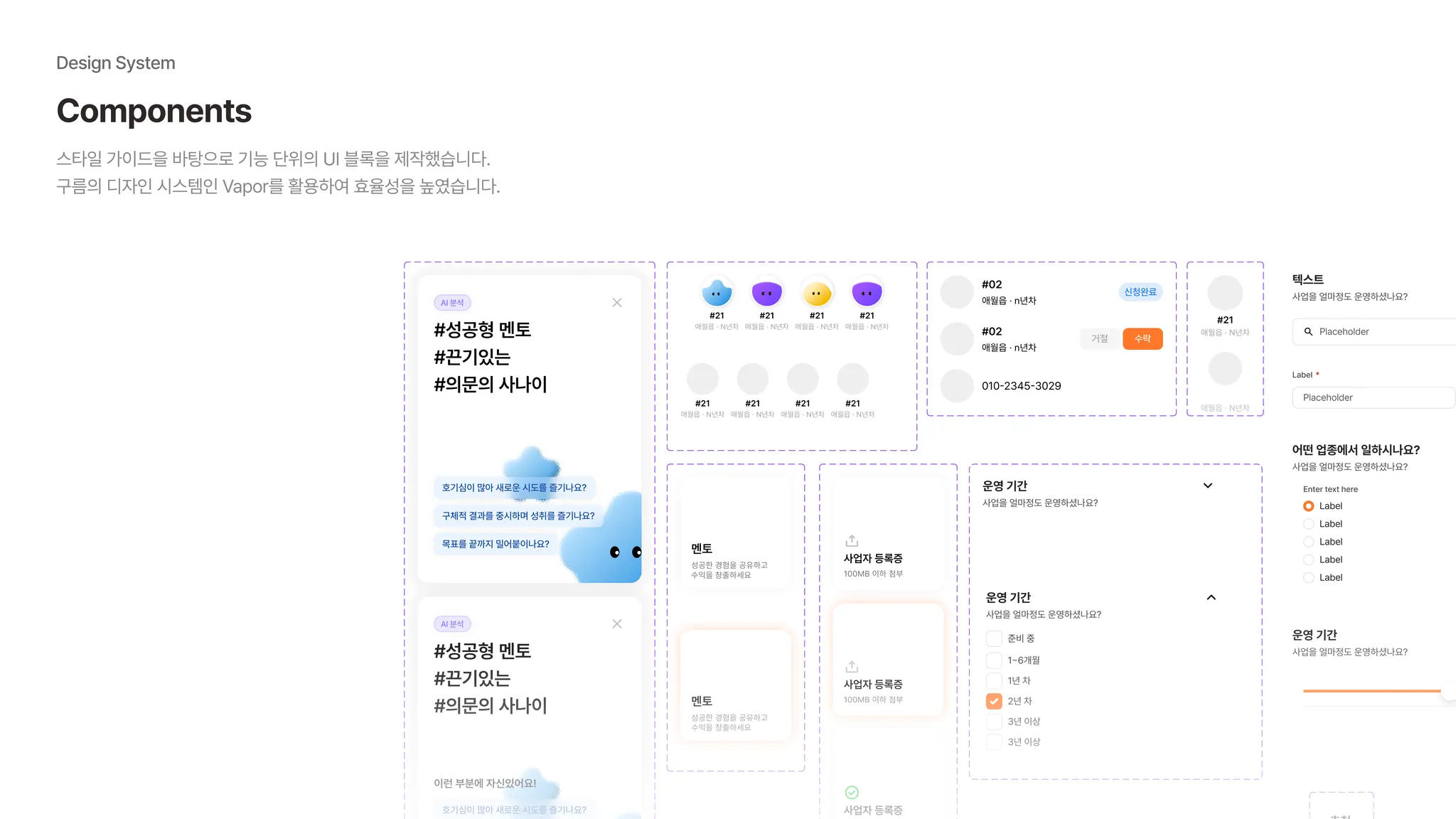This screenshot has height=819, width=1456.
Task: Expand the collapsed 운영 기간 chevron
Action: point(1207,486)
